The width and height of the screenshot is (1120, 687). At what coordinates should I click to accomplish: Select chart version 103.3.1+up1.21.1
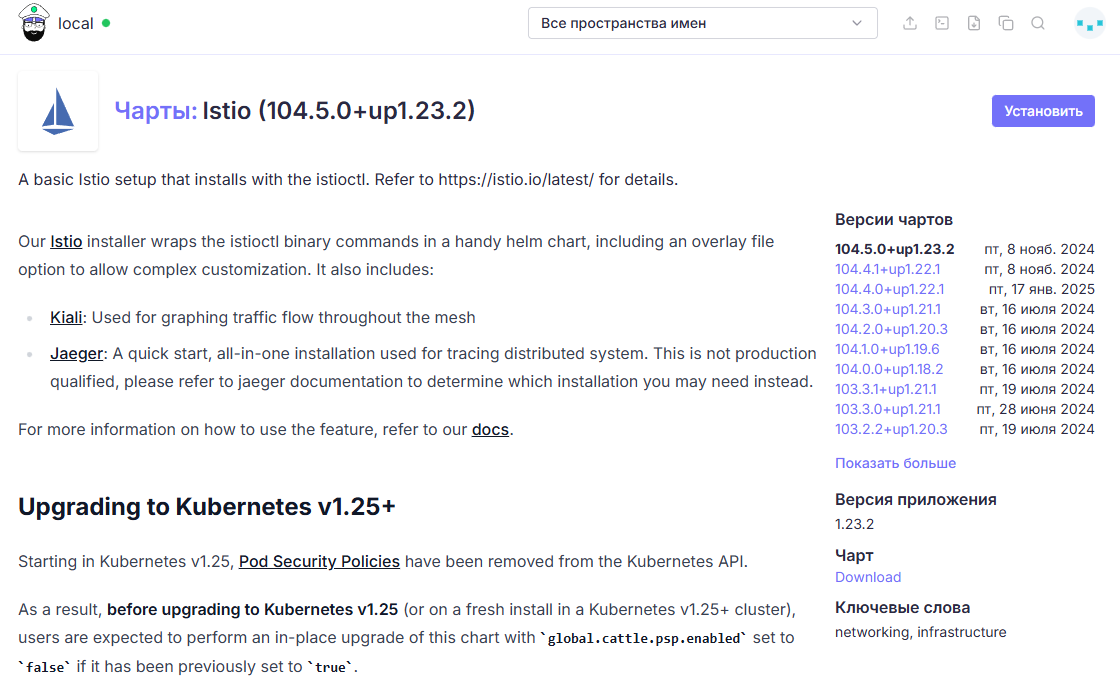click(x=886, y=389)
